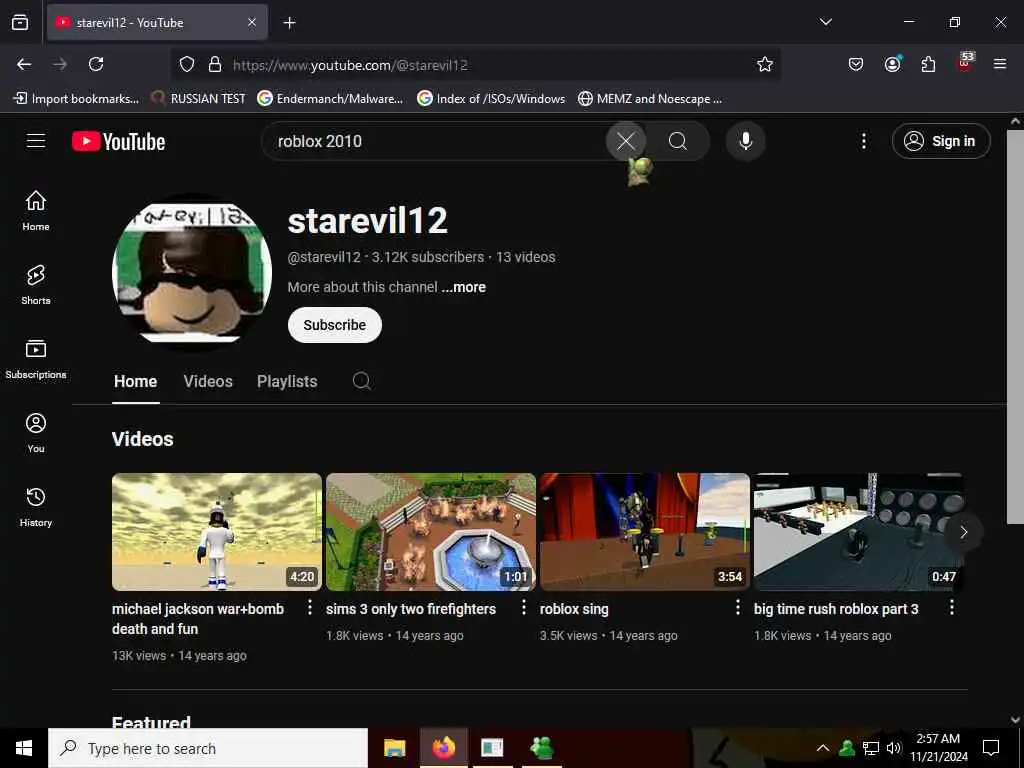Open Firefox View icon at tab strip start
Image resolution: width=1024 pixels, height=768 pixels.
point(20,22)
